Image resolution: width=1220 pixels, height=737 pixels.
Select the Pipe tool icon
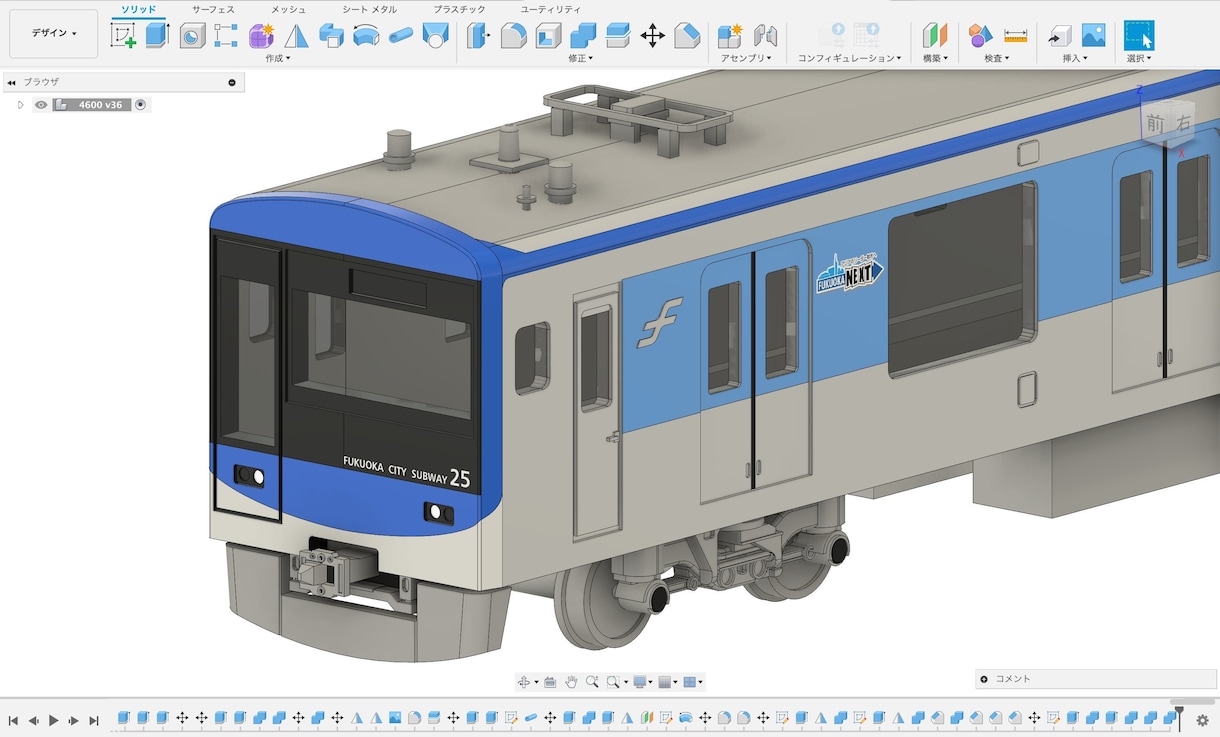coord(400,36)
